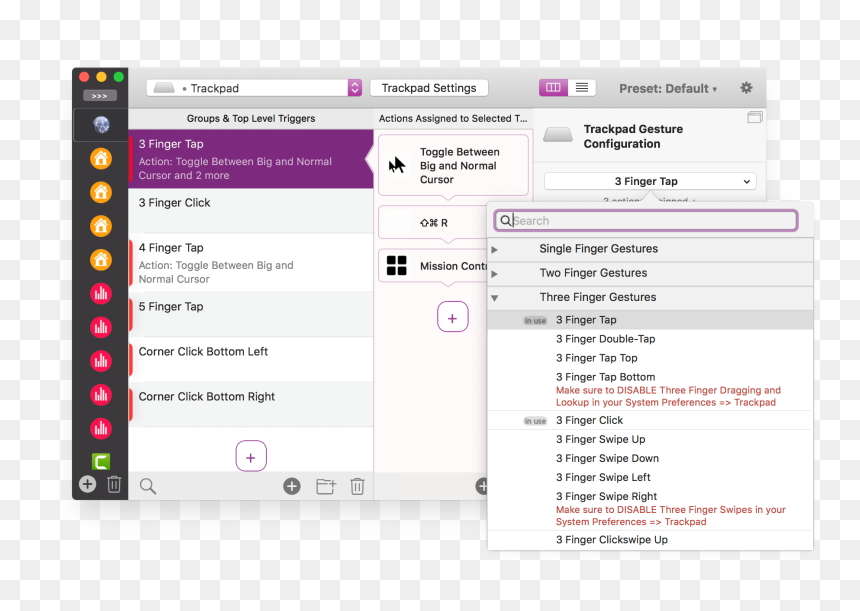This screenshot has width=860, height=611.
Task: Select the Mission Control action grid icon
Action: point(397,265)
